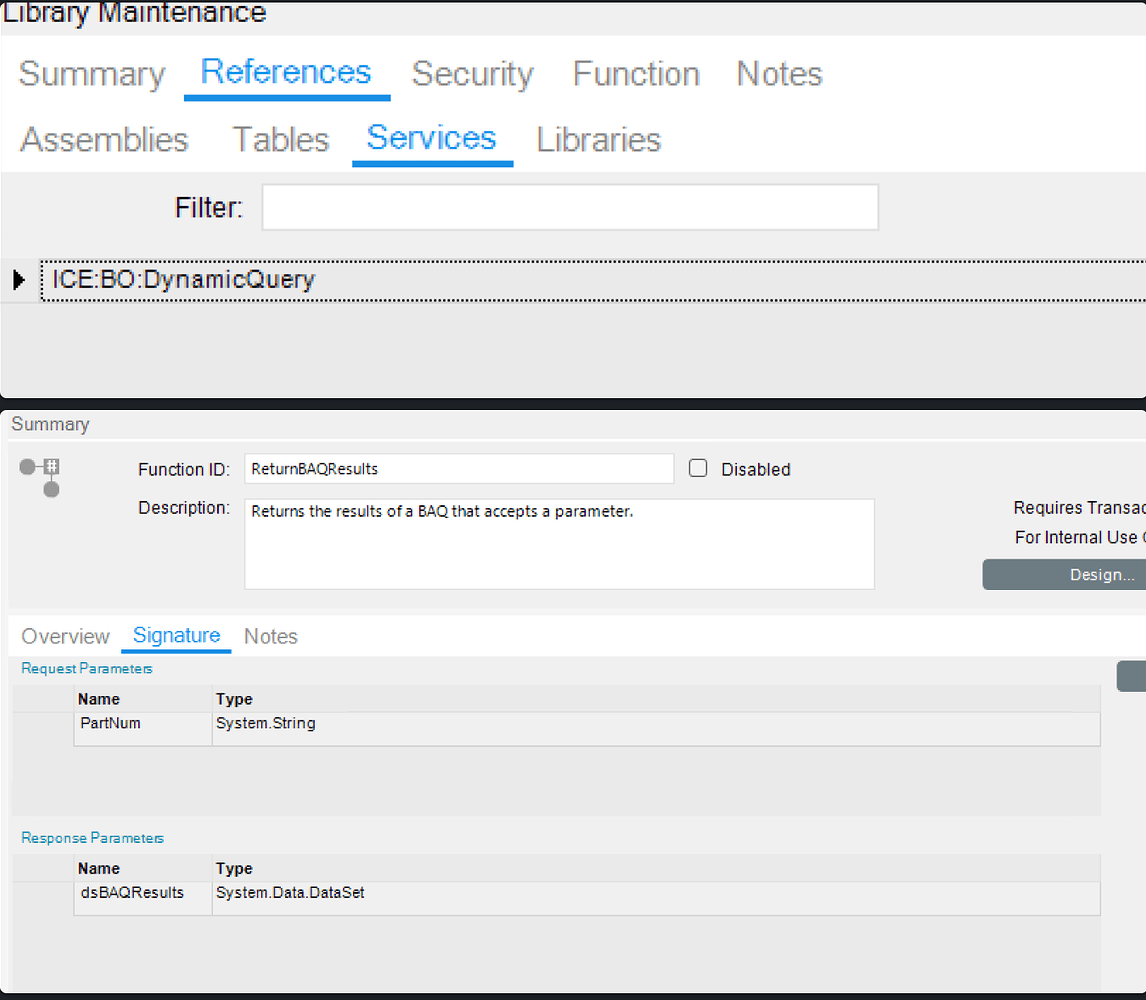Click the function workflow icon beside Function ID

(37, 476)
